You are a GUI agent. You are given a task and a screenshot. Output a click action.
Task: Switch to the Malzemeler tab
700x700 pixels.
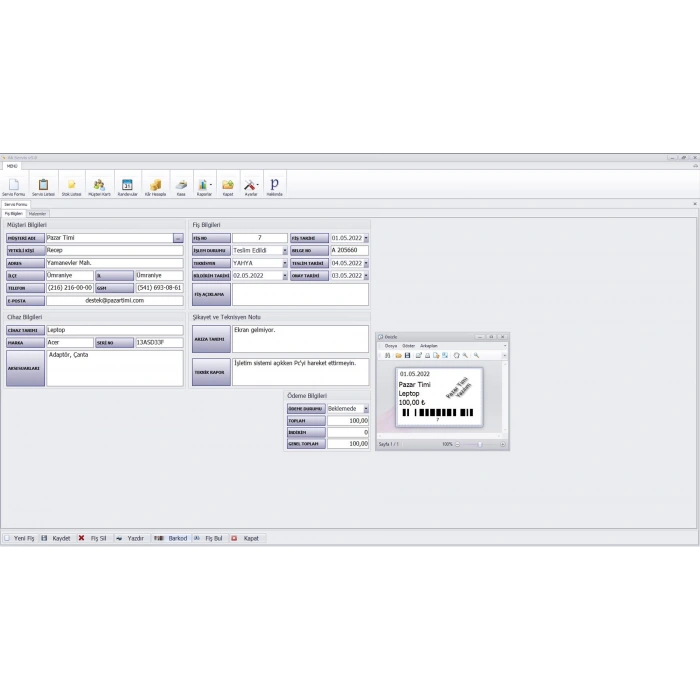[38, 213]
